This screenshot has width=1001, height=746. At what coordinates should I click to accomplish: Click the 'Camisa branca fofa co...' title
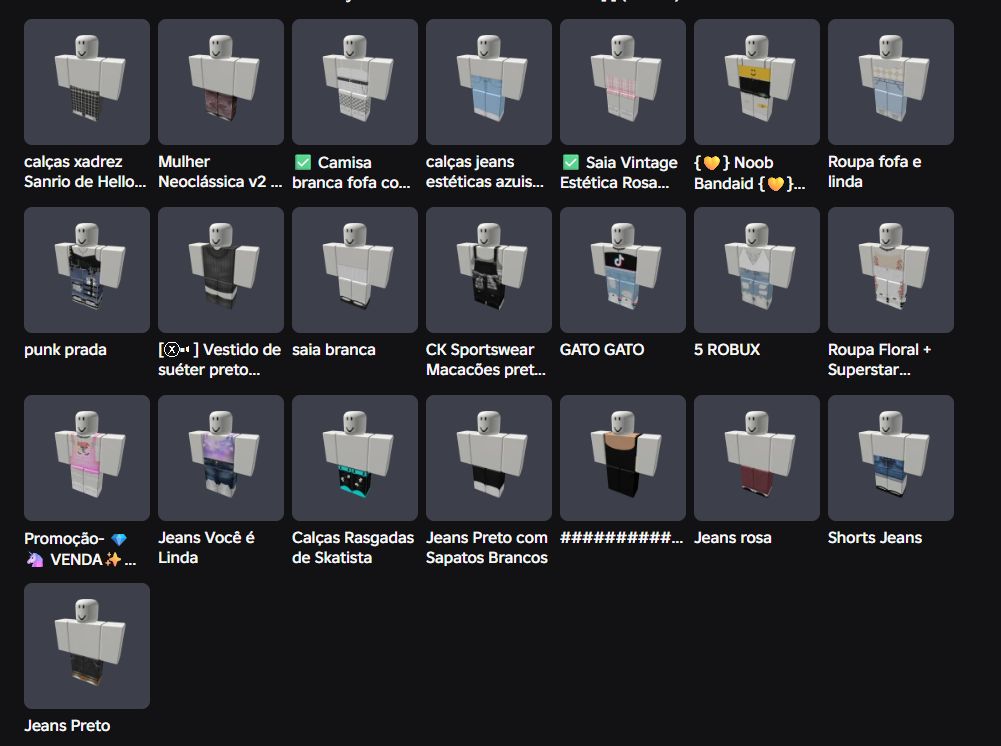pos(351,172)
